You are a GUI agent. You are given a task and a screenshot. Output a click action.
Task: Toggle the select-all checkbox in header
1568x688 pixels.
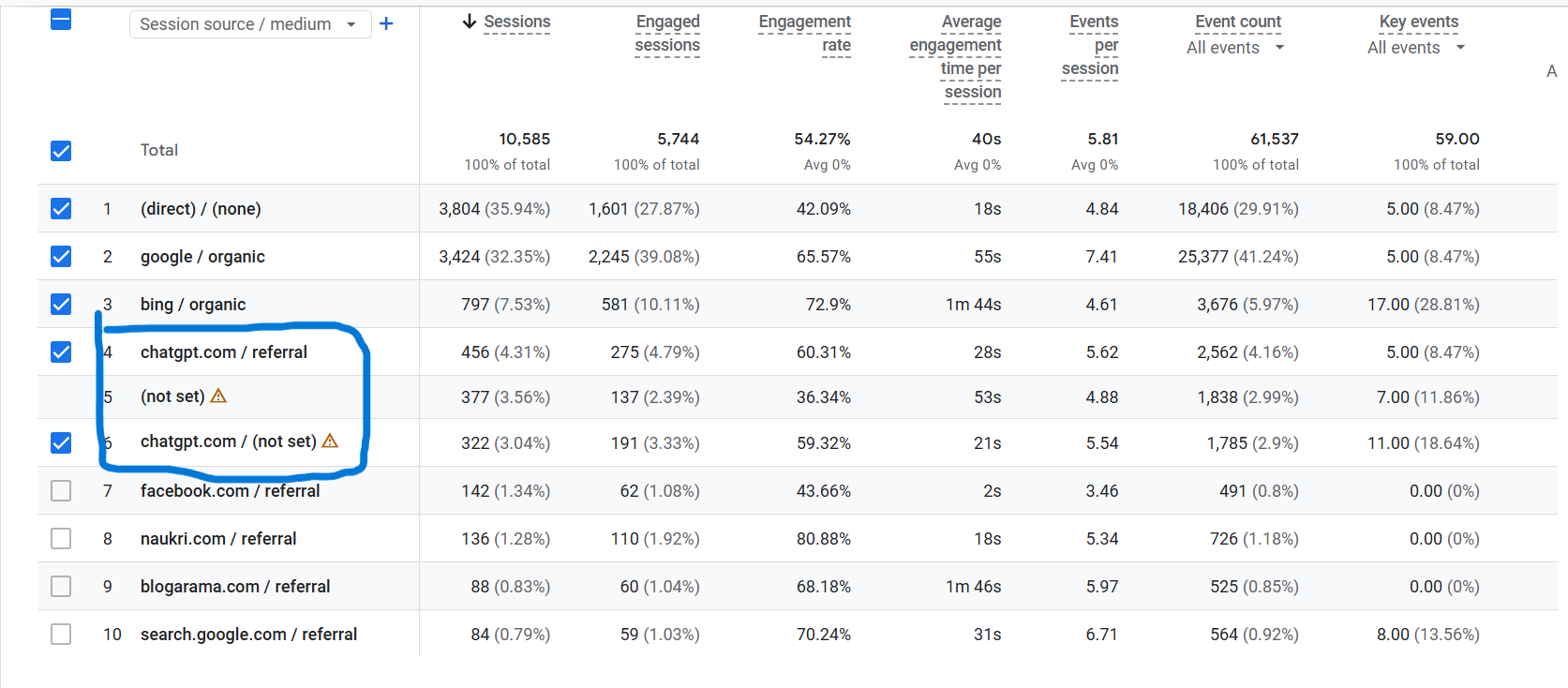pyautogui.click(x=60, y=19)
